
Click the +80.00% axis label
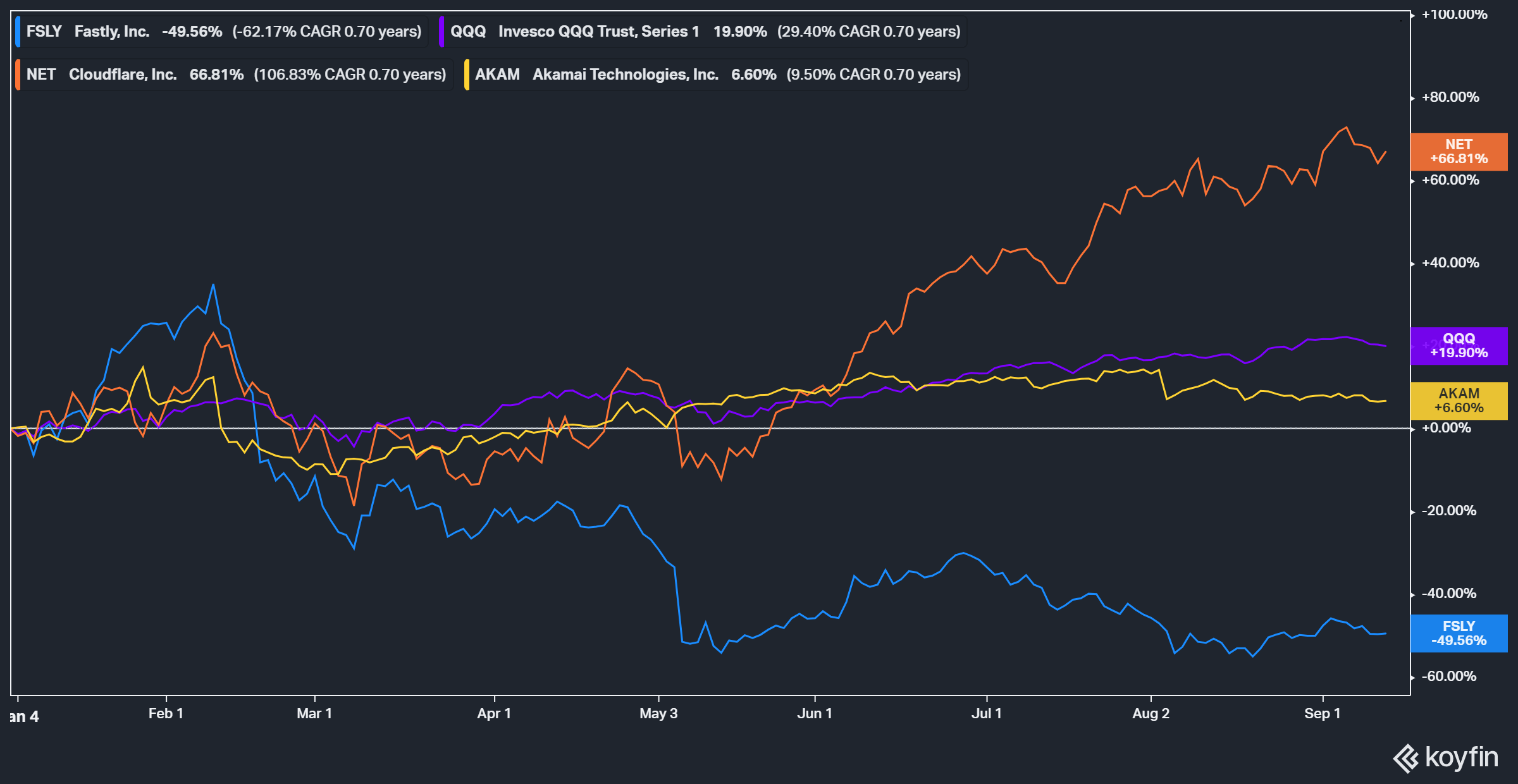(1450, 97)
